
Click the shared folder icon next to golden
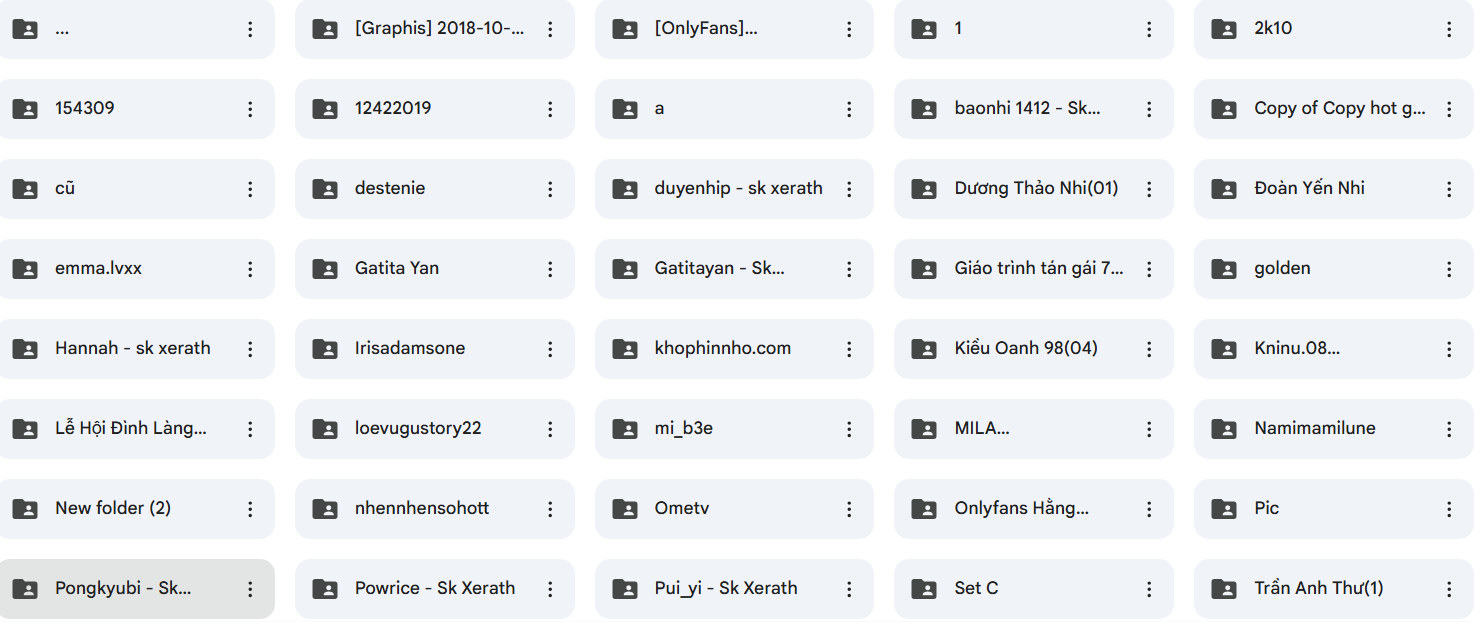coord(1224,269)
